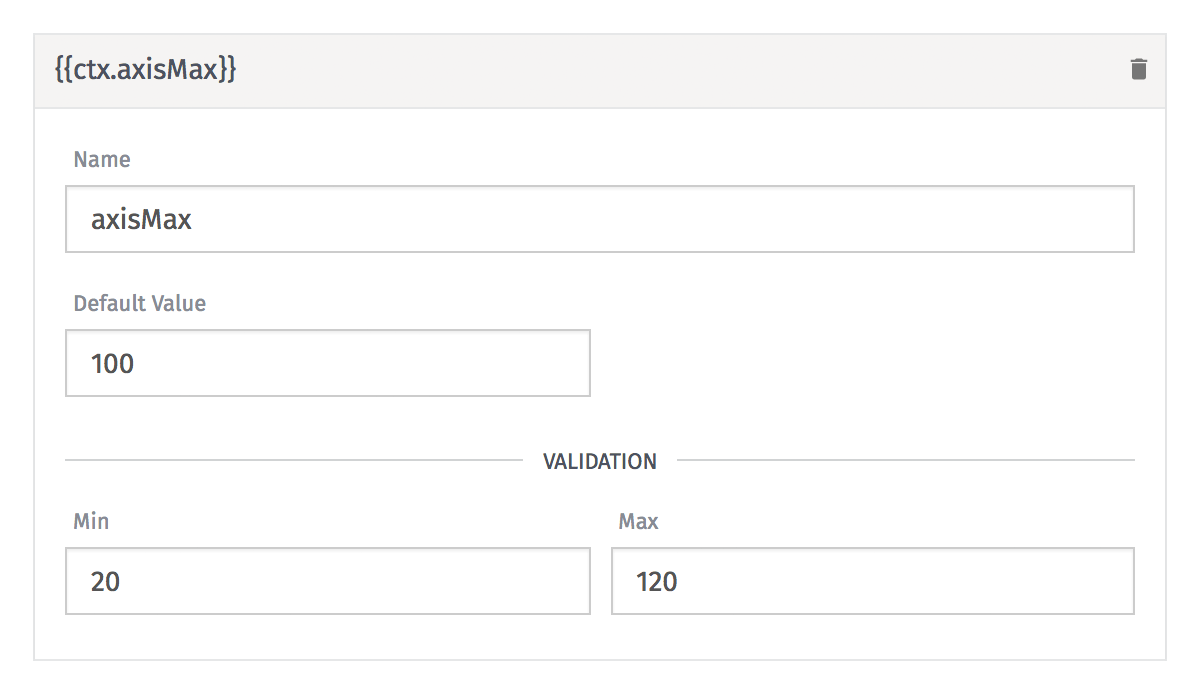Click into the Max validation field
The image size is (1200, 694).
click(x=873, y=581)
